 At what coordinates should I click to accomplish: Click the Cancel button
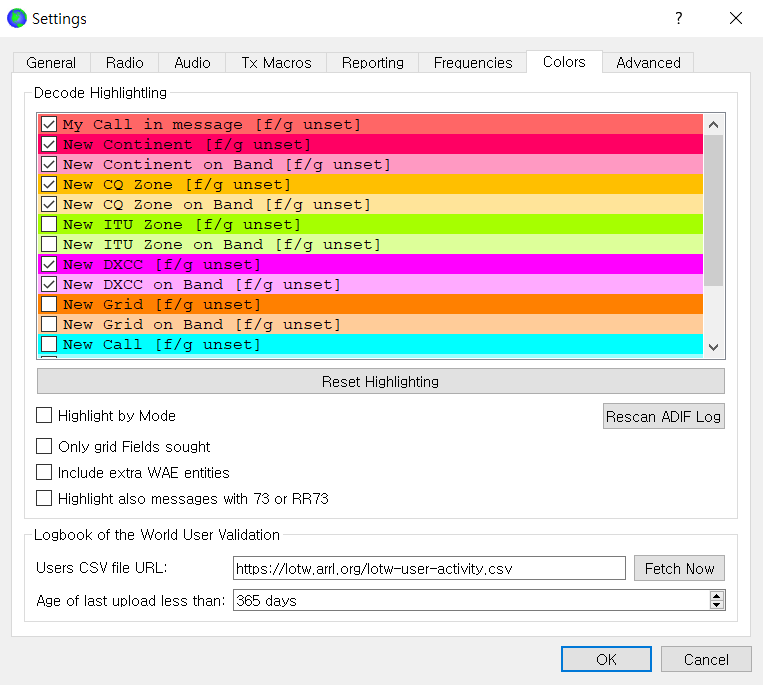click(x=706, y=659)
